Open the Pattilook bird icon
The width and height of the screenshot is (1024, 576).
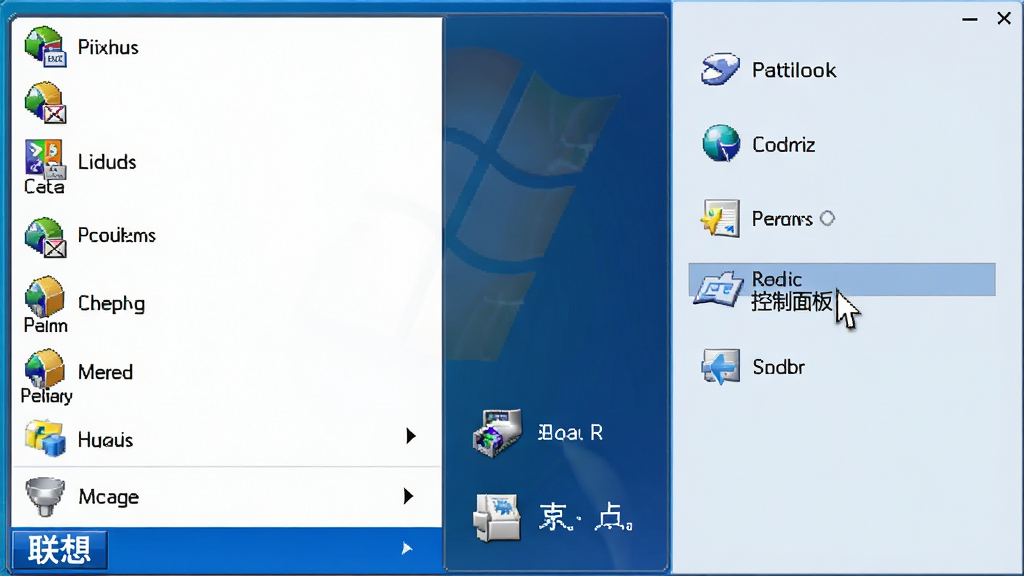point(720,69)
